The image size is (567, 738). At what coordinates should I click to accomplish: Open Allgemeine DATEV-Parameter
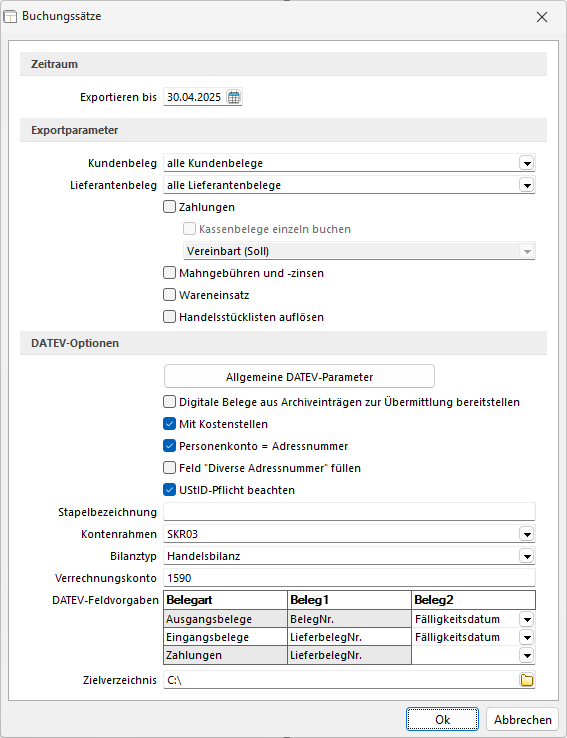[x=299, y=377]
